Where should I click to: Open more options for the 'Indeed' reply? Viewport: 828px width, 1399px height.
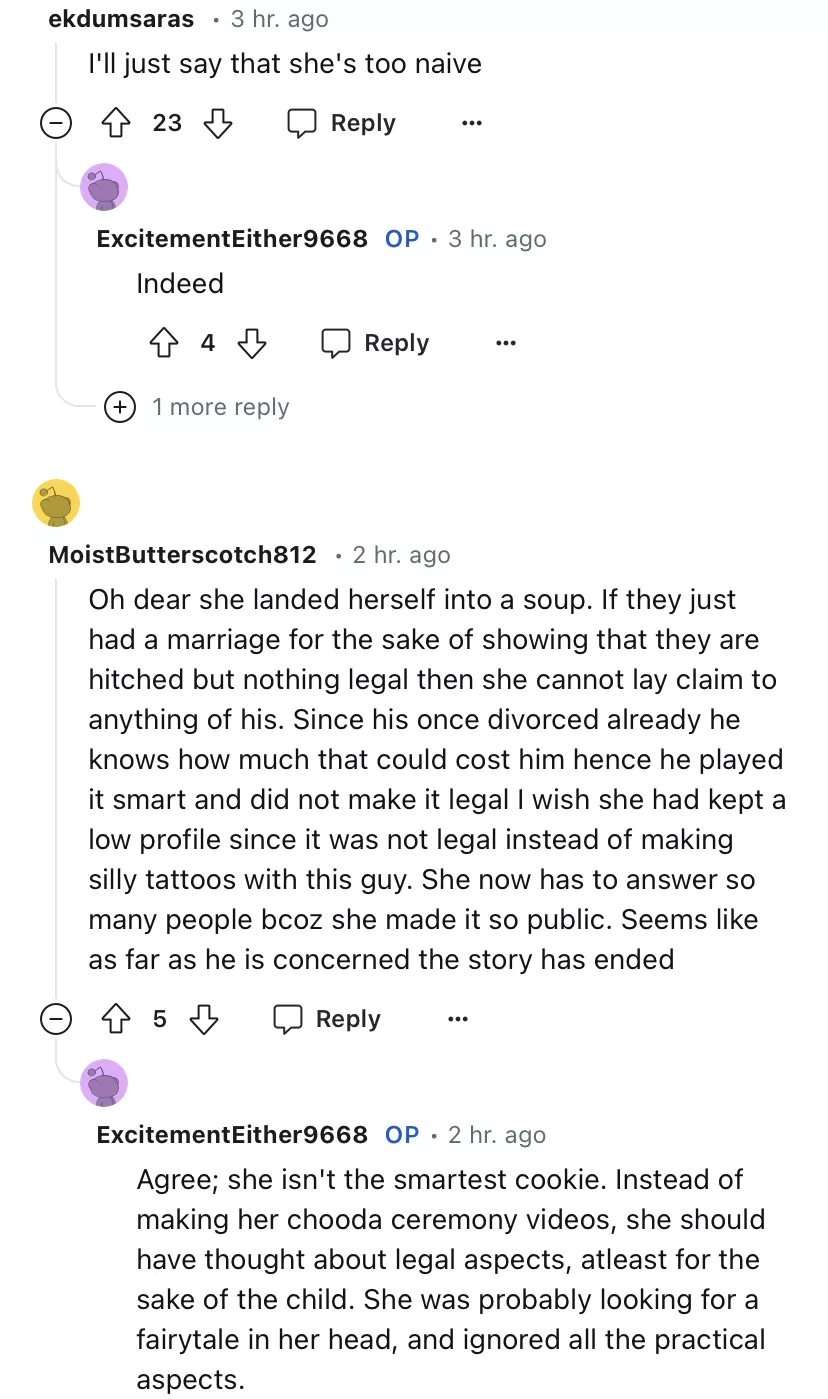[506, 343]
